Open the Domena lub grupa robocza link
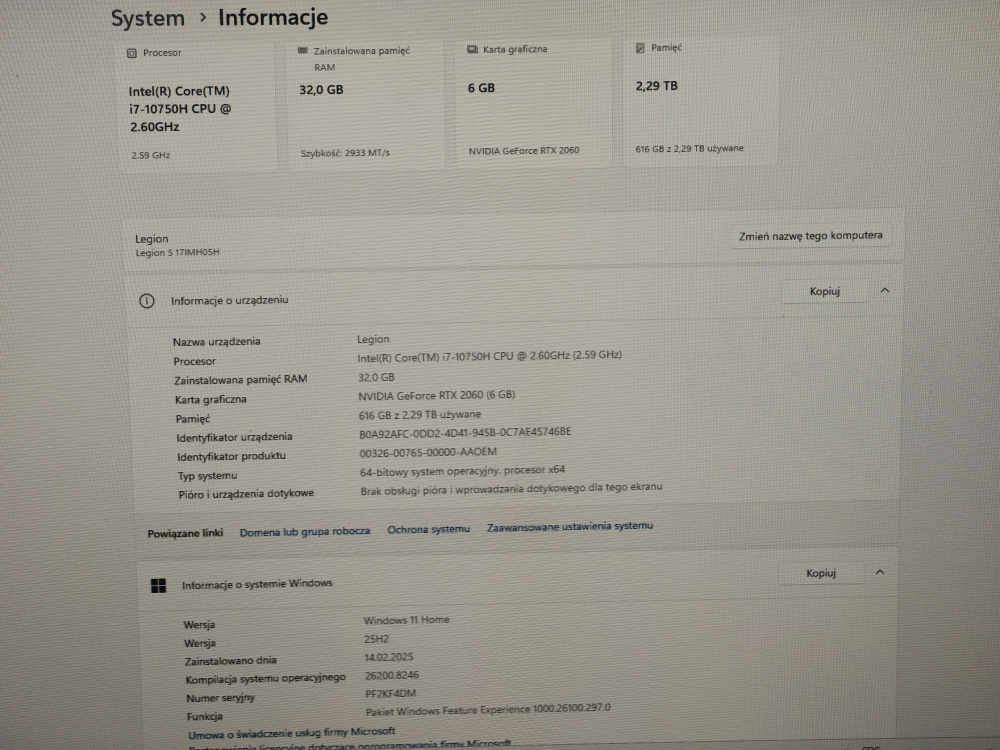The image size is (1000, 750). (x=305, y=532)
